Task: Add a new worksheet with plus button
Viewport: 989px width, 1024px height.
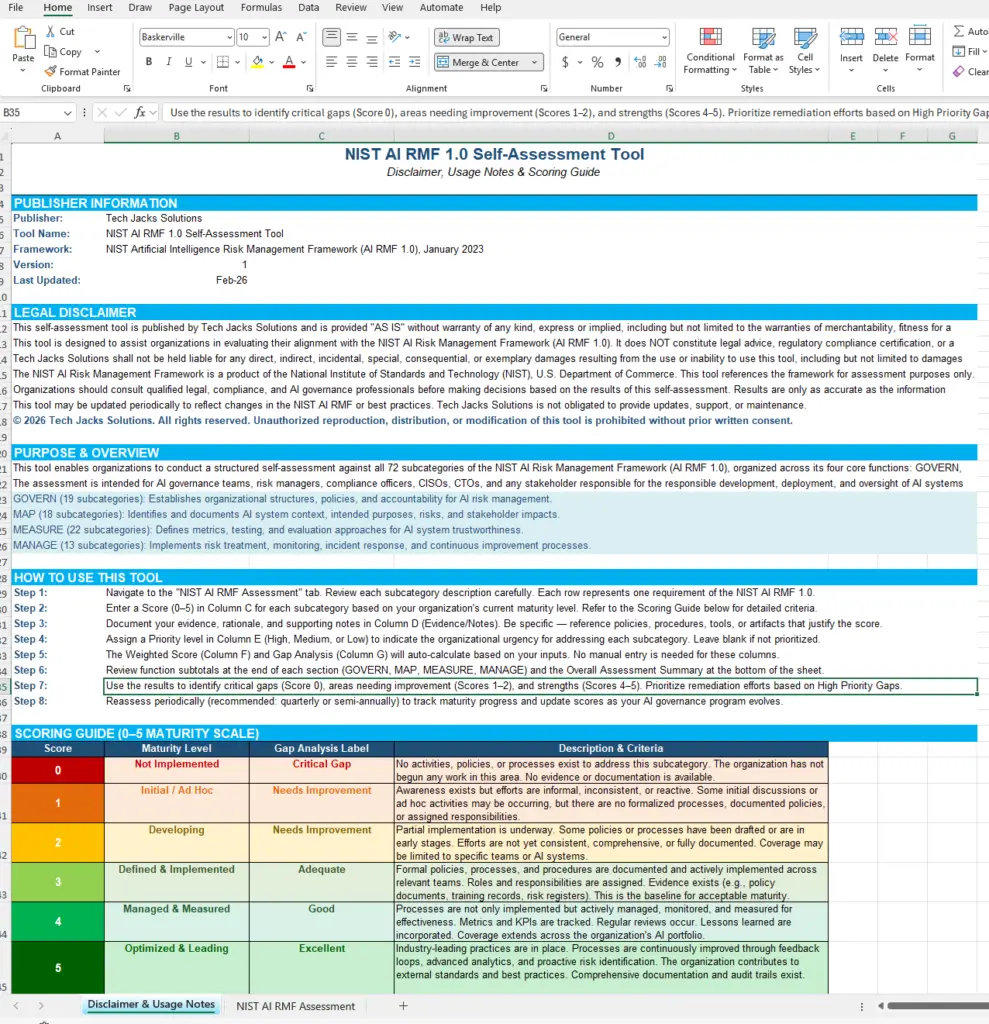Action: [x=403, y=1006]
